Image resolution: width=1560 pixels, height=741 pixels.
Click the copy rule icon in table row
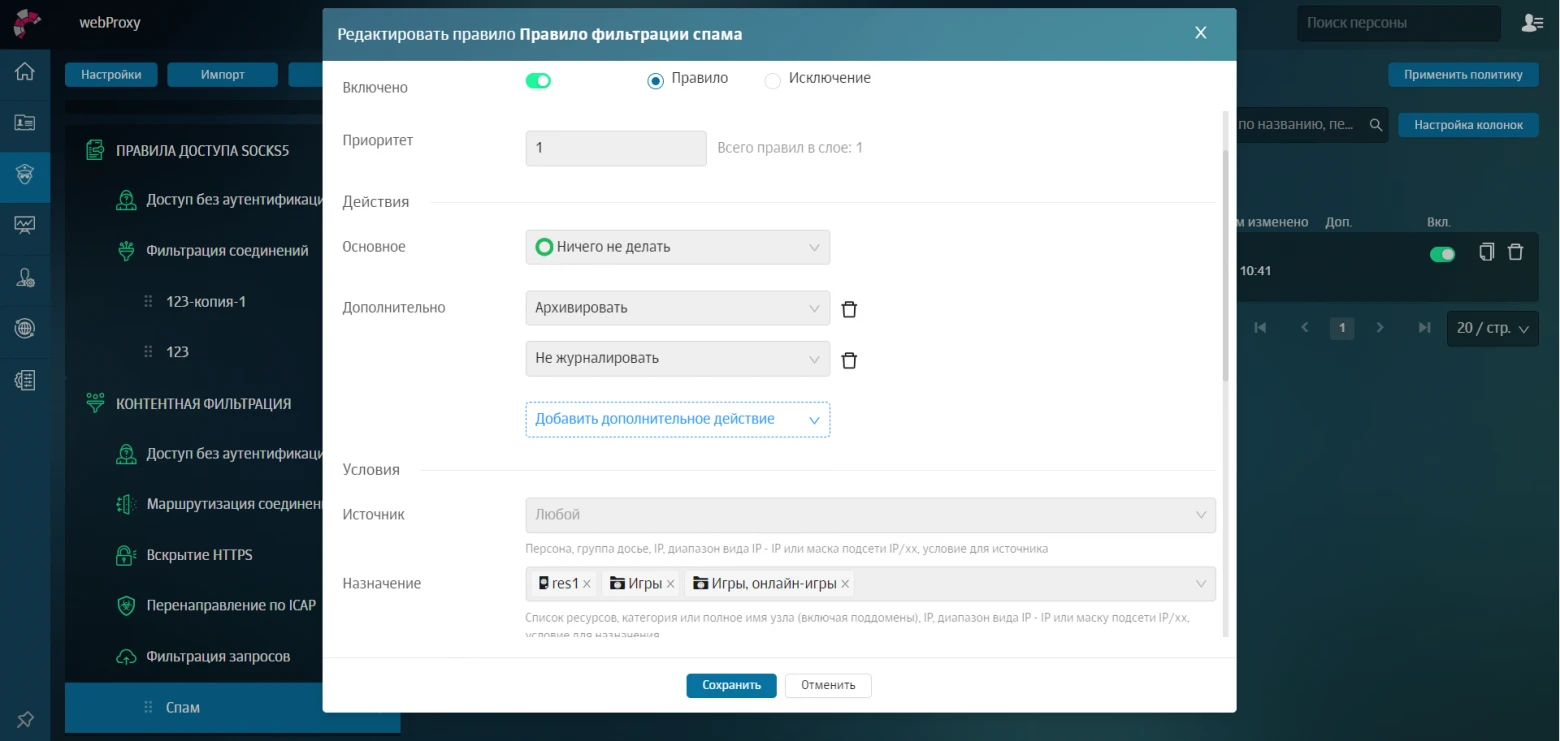click(1487, 252)
